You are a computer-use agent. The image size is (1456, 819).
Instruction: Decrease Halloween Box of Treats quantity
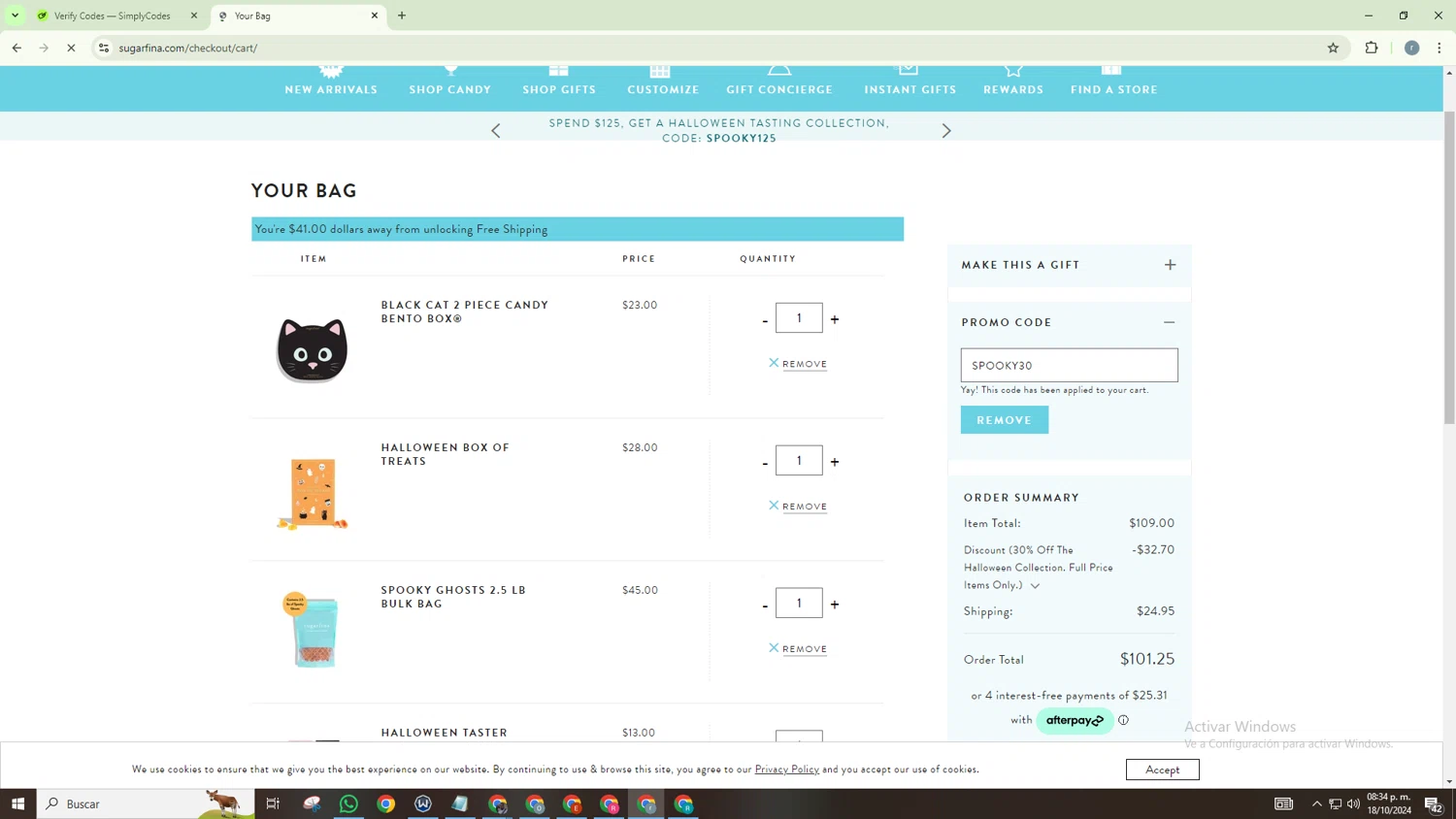[765, 463]
